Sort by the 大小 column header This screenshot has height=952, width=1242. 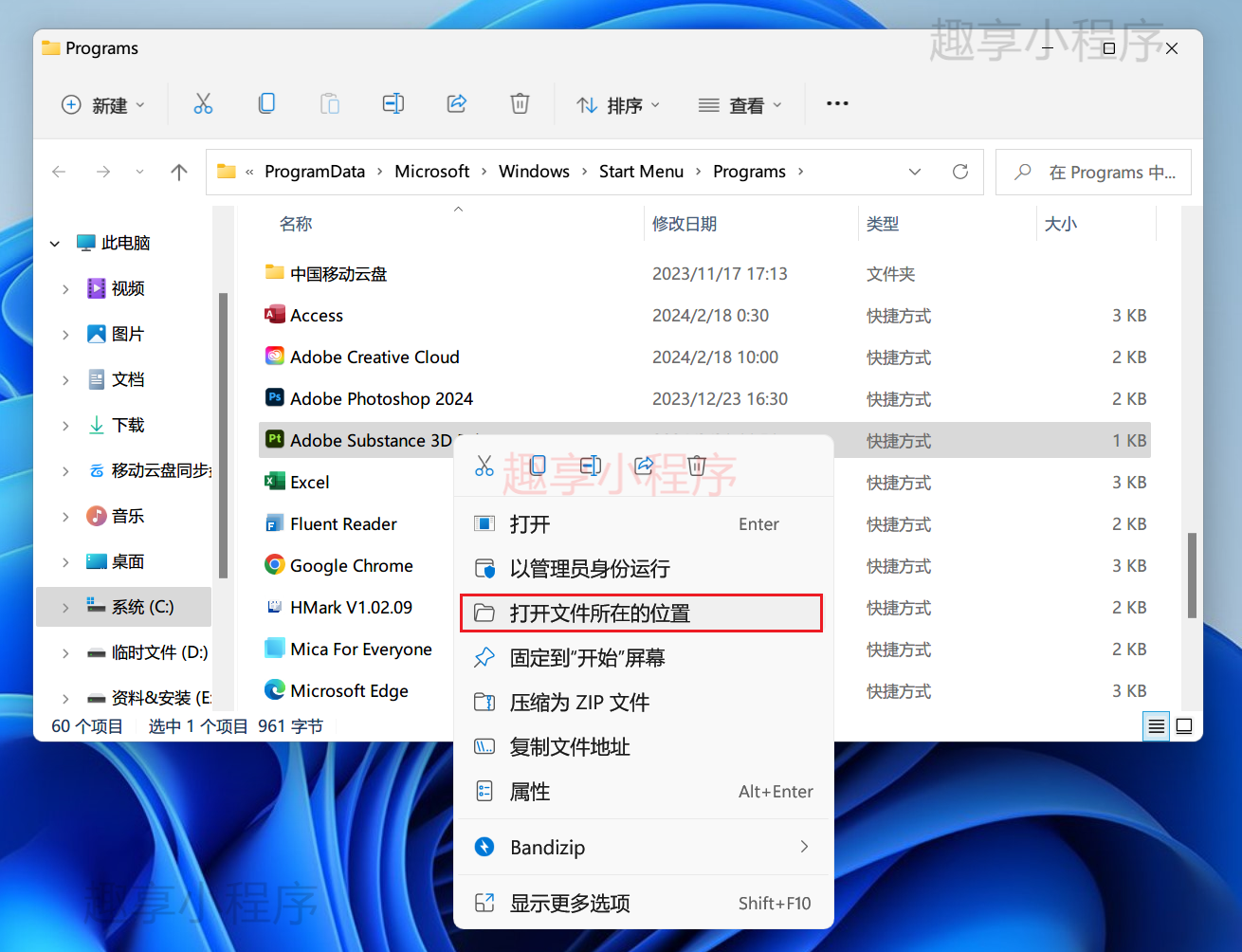tap(1061, 224)
